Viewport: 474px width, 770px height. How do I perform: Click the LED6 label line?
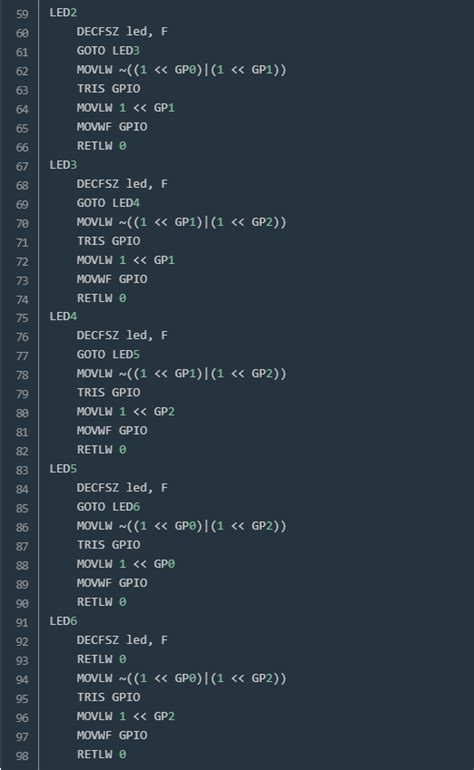[x=63, y=621]
